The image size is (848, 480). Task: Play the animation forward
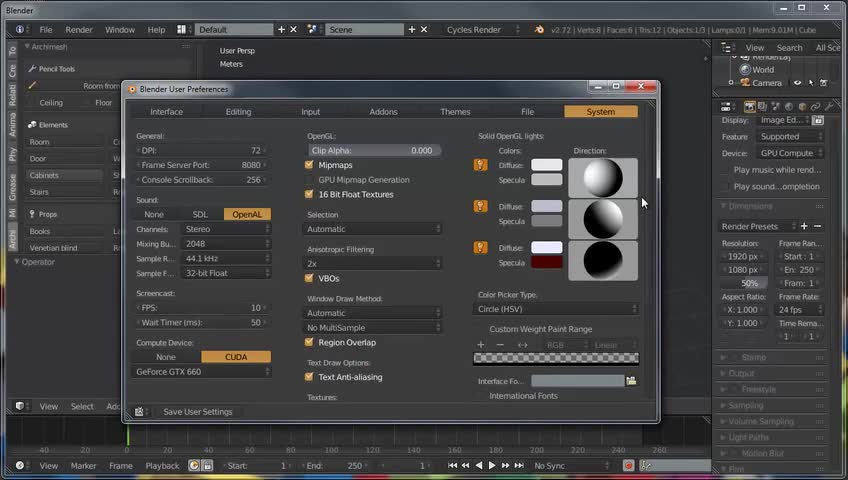[492, 465]
